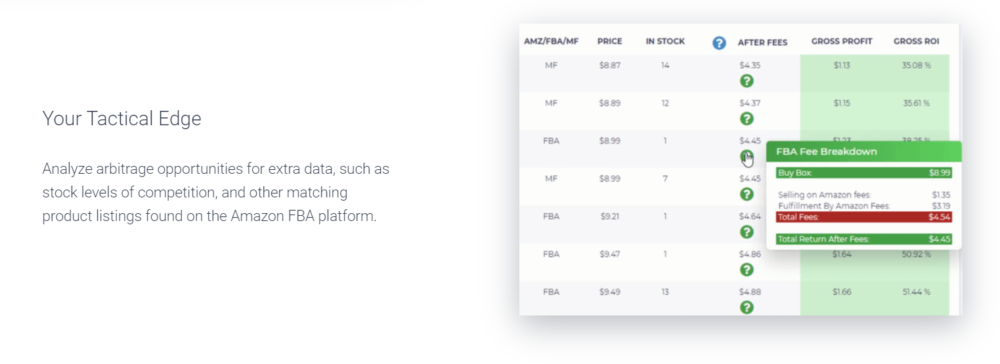Open fee breakdown for MF $8.99 row
The image size is (1000, 364).
coord(747,194)
